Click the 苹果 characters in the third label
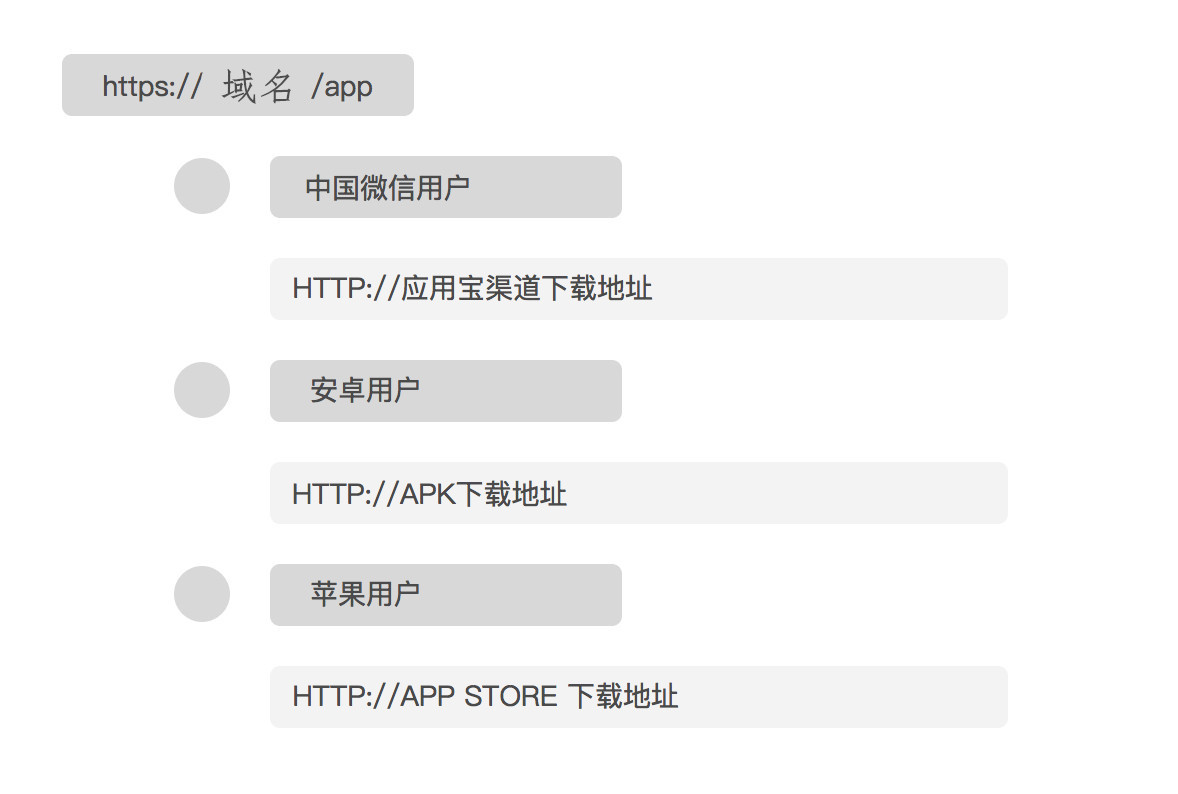 (x=337, y=594)
